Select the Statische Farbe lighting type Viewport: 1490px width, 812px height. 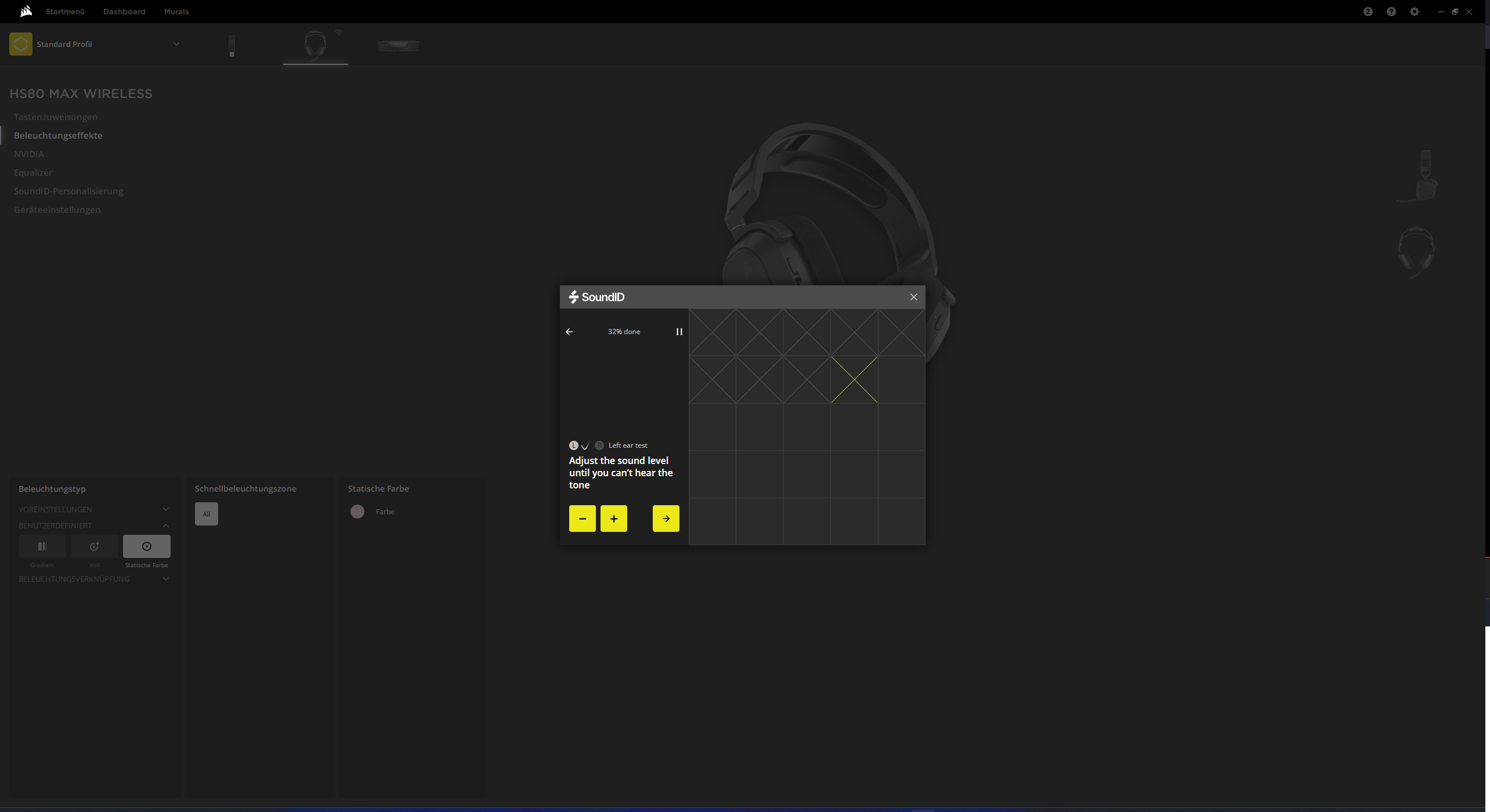(x=146, y=546)
